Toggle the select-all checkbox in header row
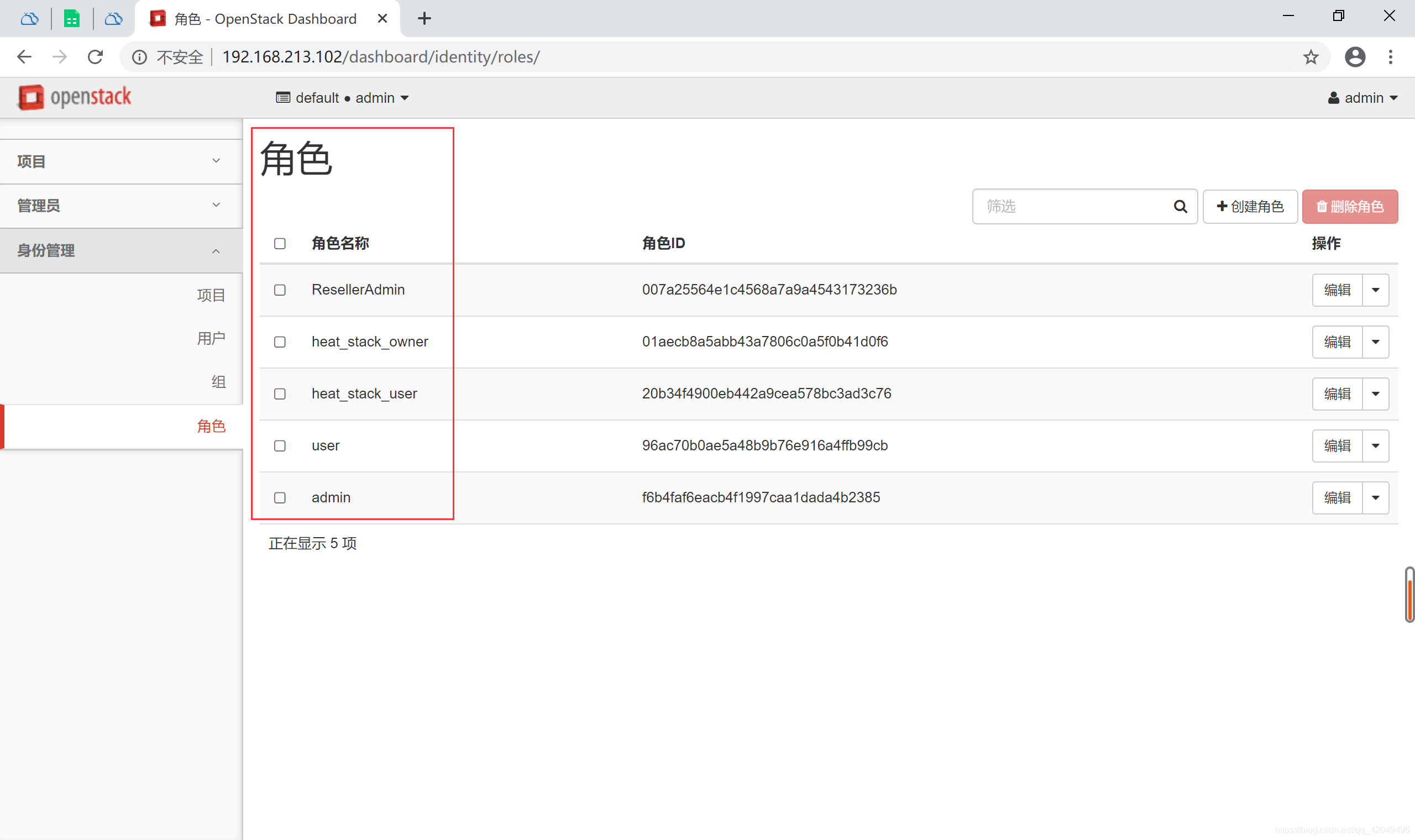The width and height of the screenshot is (1415, 840). pyautogui.click(x=281, y=244)
